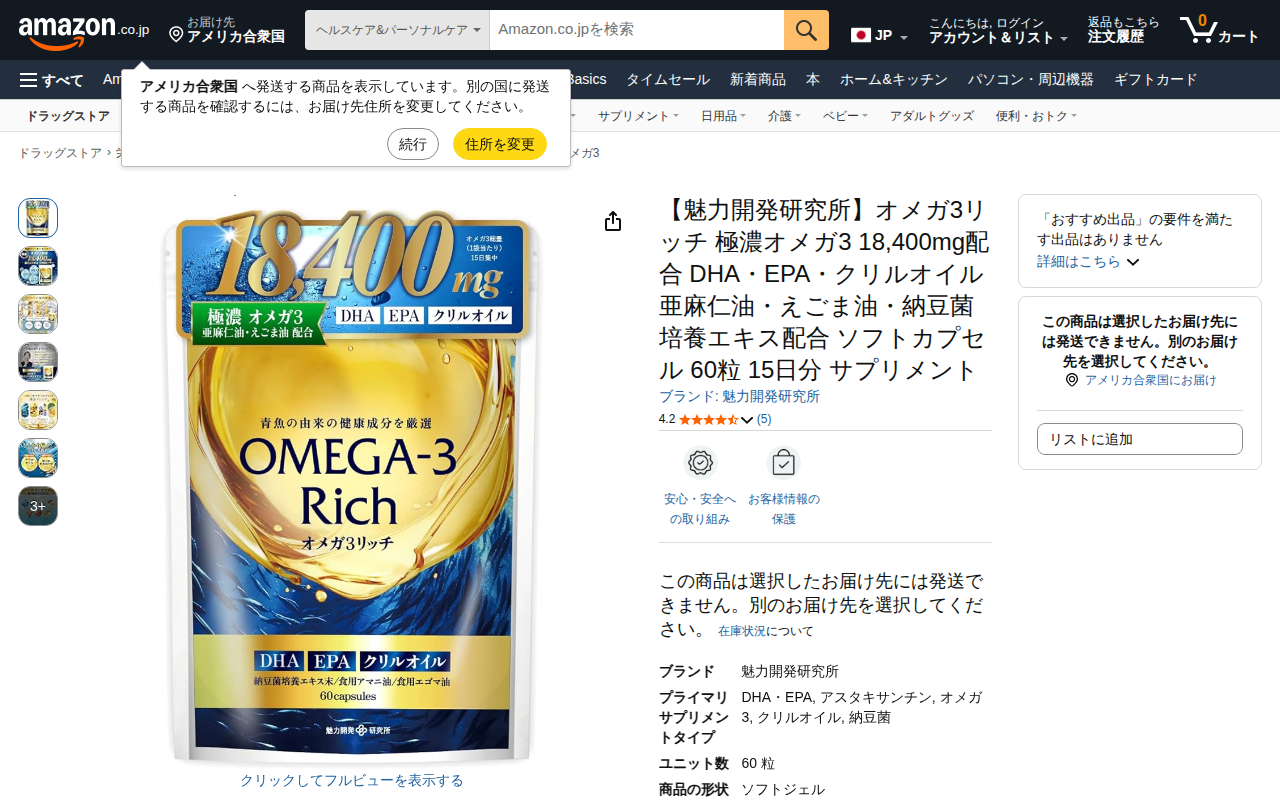Expand the rating breakdown arrow next to stars
Viewport: 1280px width, 800px height.
tap(747, 420)
